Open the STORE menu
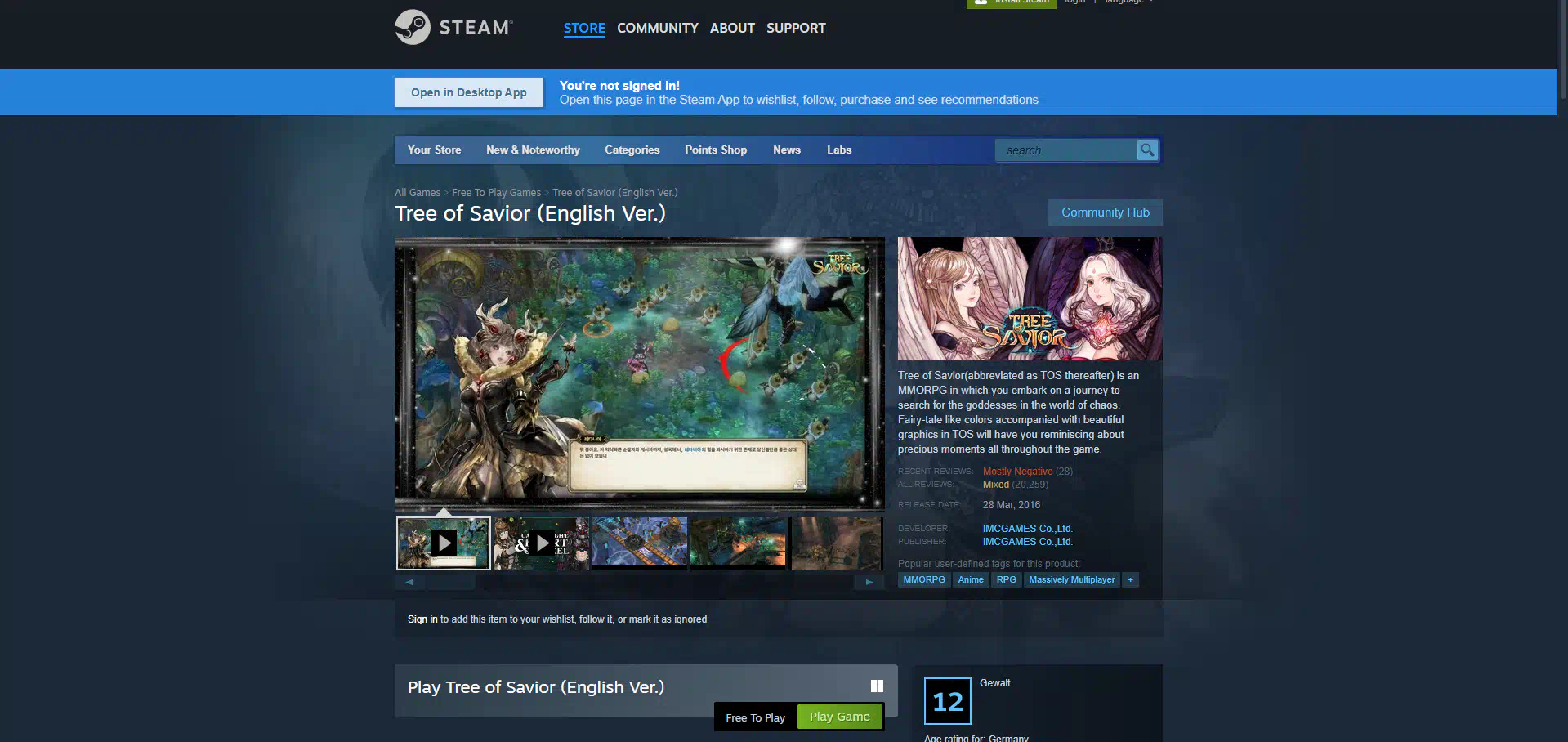Image resolution: width=1568 pixels, height=742 pixels. (584, 28)
